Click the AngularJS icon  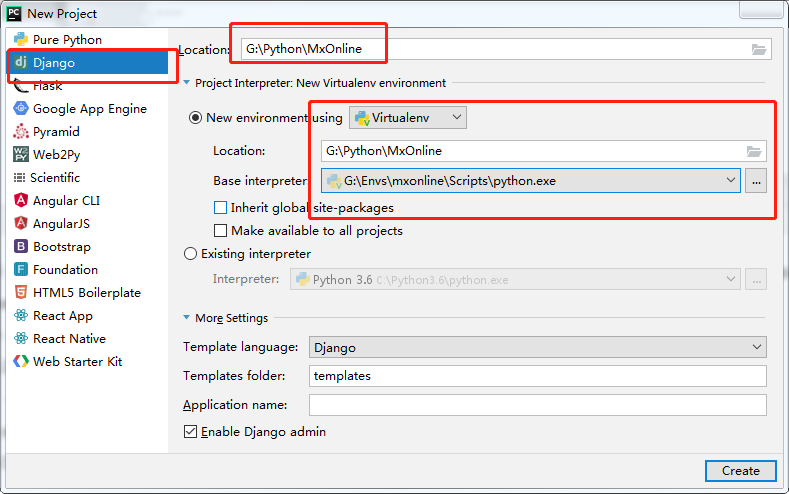21,223
